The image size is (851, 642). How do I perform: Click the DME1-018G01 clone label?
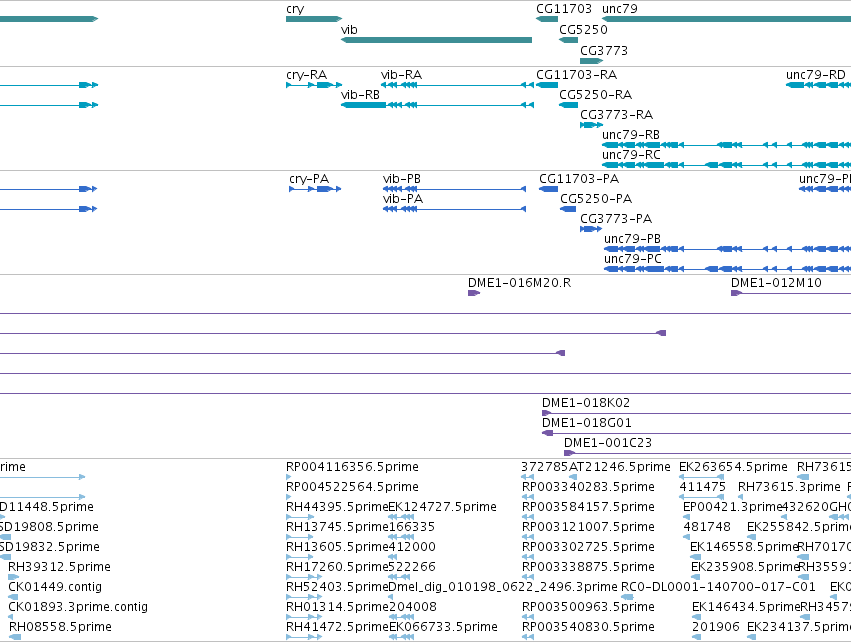tap(587, 423)
